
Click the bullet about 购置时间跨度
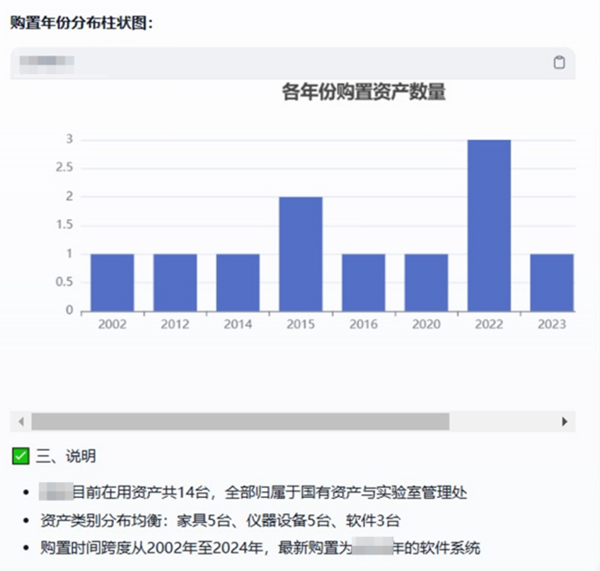point(260,548)
